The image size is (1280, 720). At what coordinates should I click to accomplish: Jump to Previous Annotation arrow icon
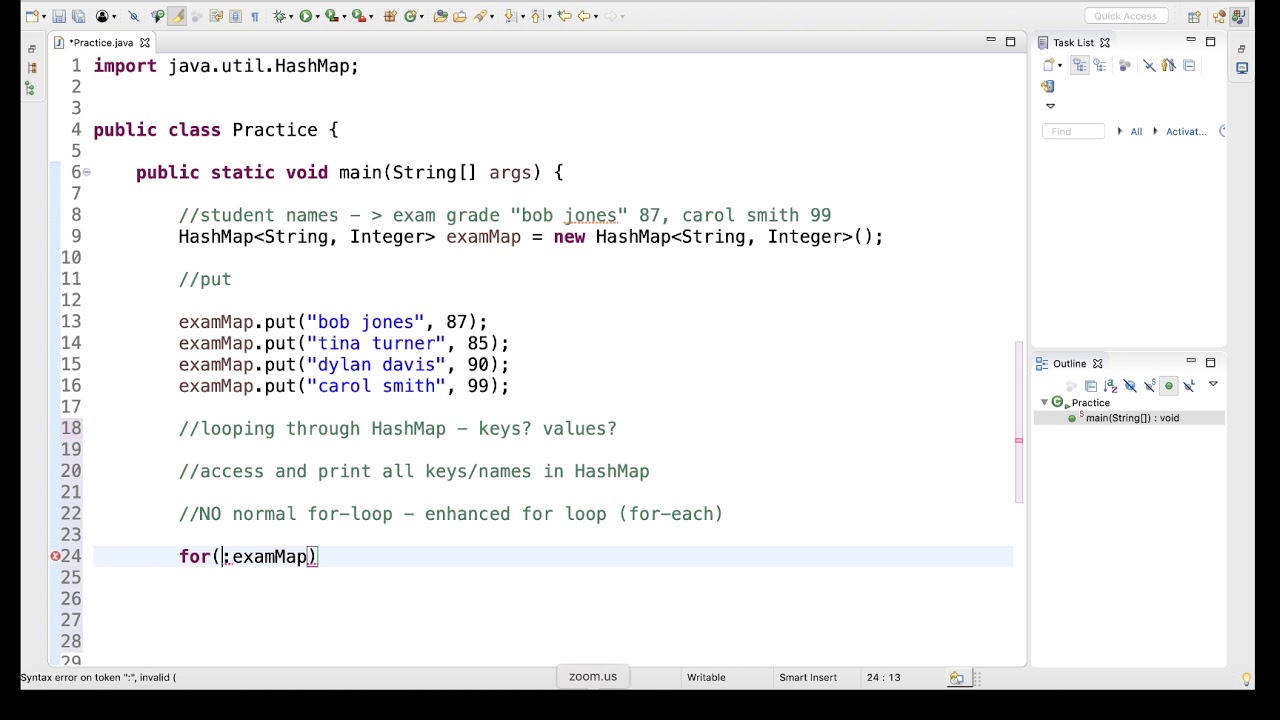538,16
